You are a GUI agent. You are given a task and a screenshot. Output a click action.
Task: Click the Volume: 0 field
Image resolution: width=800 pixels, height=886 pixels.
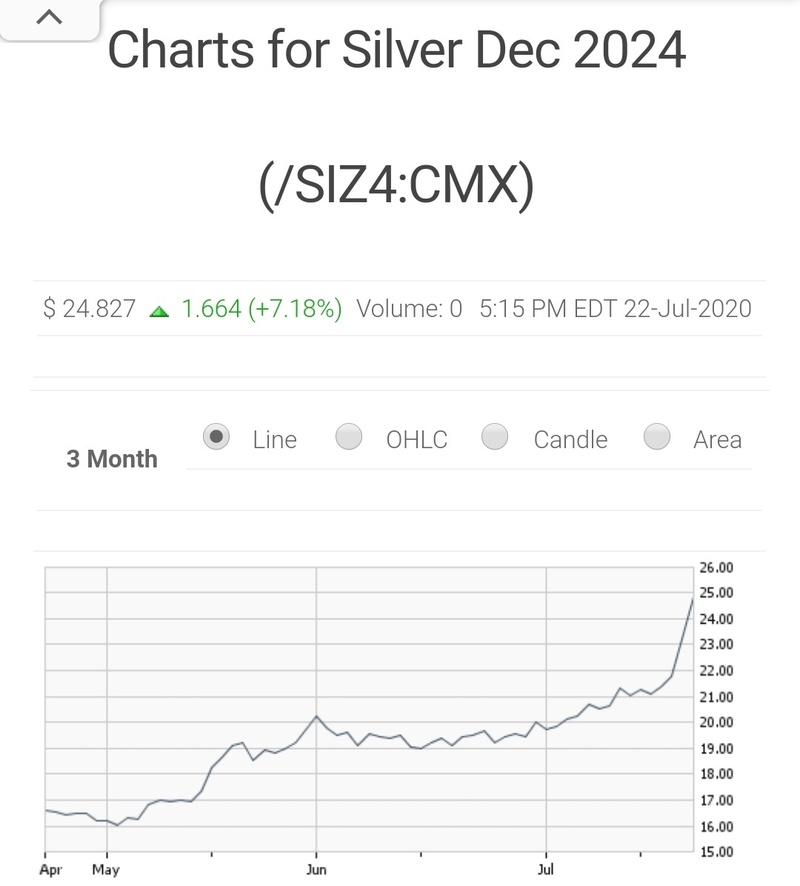[409, 309]
